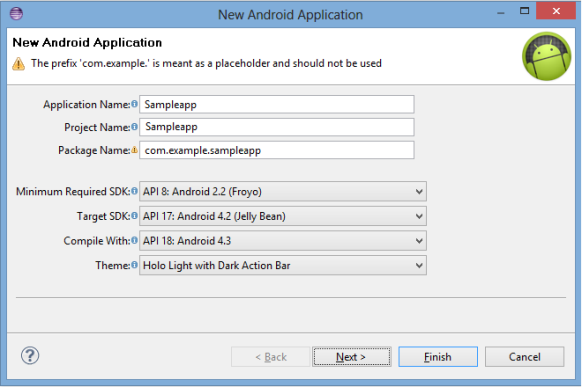This screenshot has height=387, width=582.
Task: Click the Eclipse icon in title bar
Action: coord(16,14)
